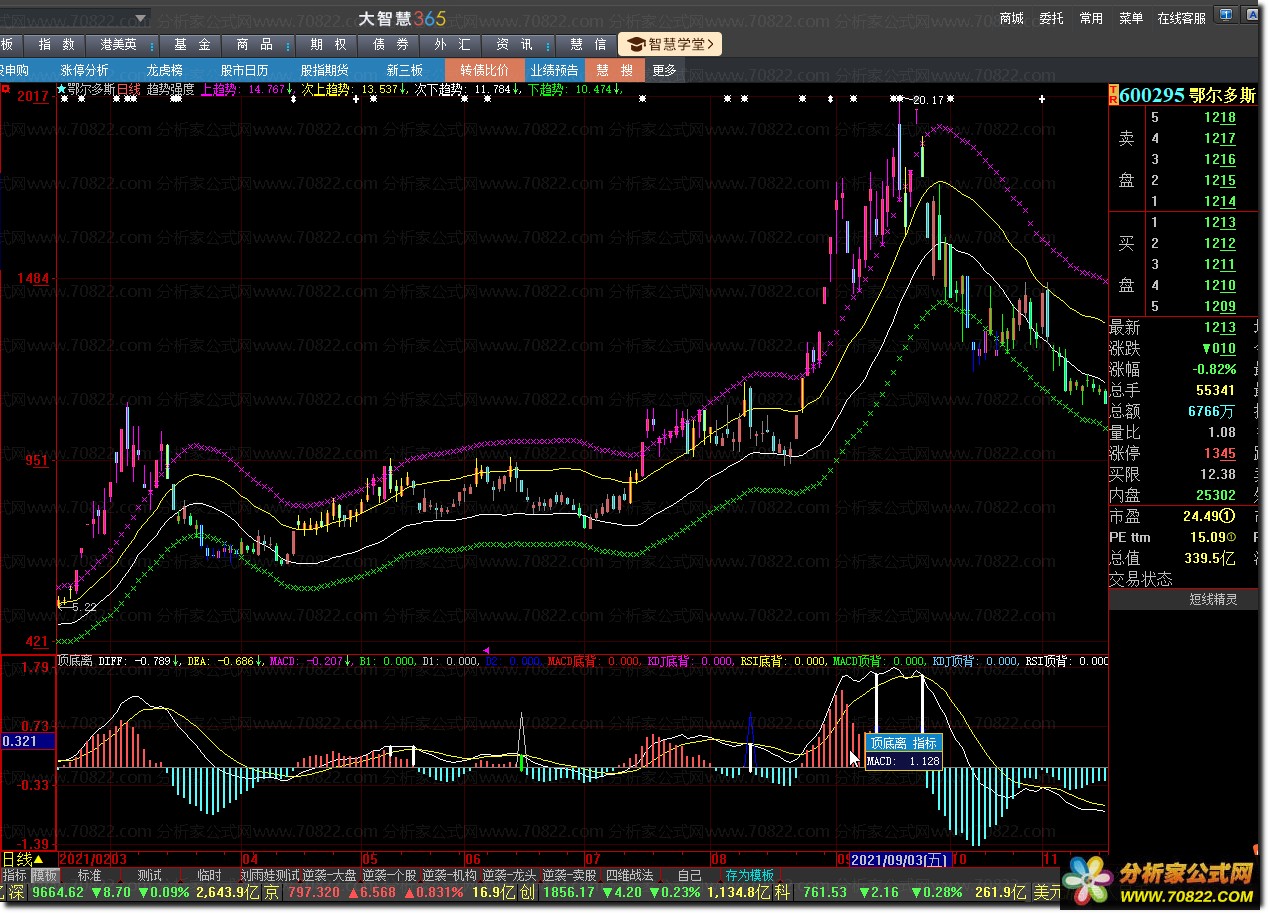Open the 商城 menu
This screenshot has width=1270, height=913.
point(1011,18)
